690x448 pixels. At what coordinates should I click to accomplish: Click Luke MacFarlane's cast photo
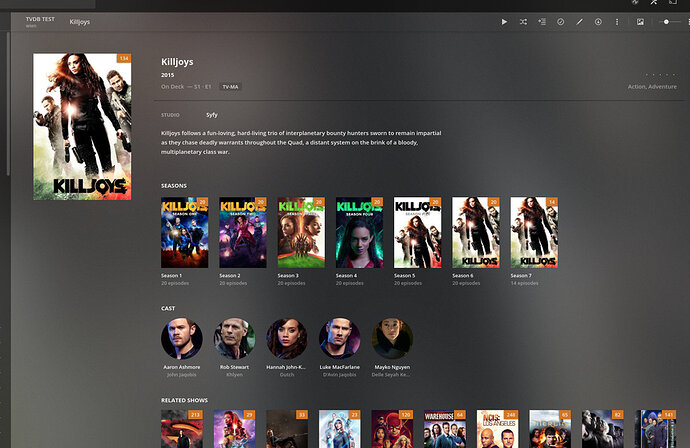340,339
